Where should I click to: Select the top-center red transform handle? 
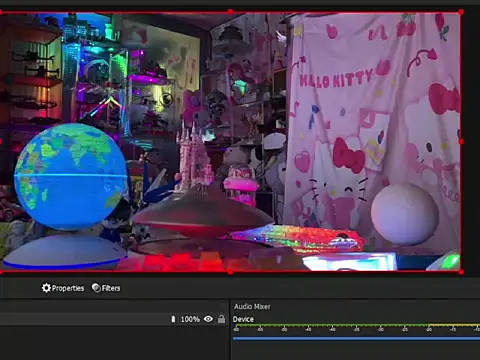pyautogui.click(x=230, y=12)
